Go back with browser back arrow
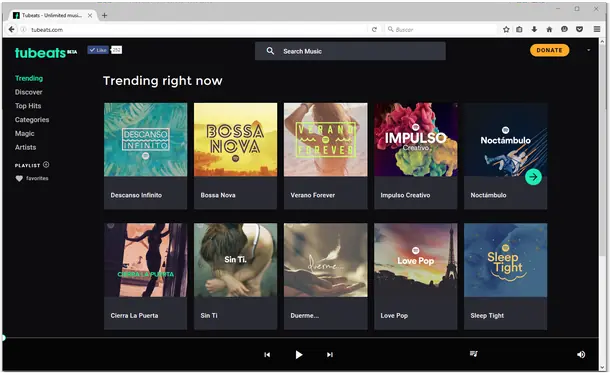 pos(12,29)
